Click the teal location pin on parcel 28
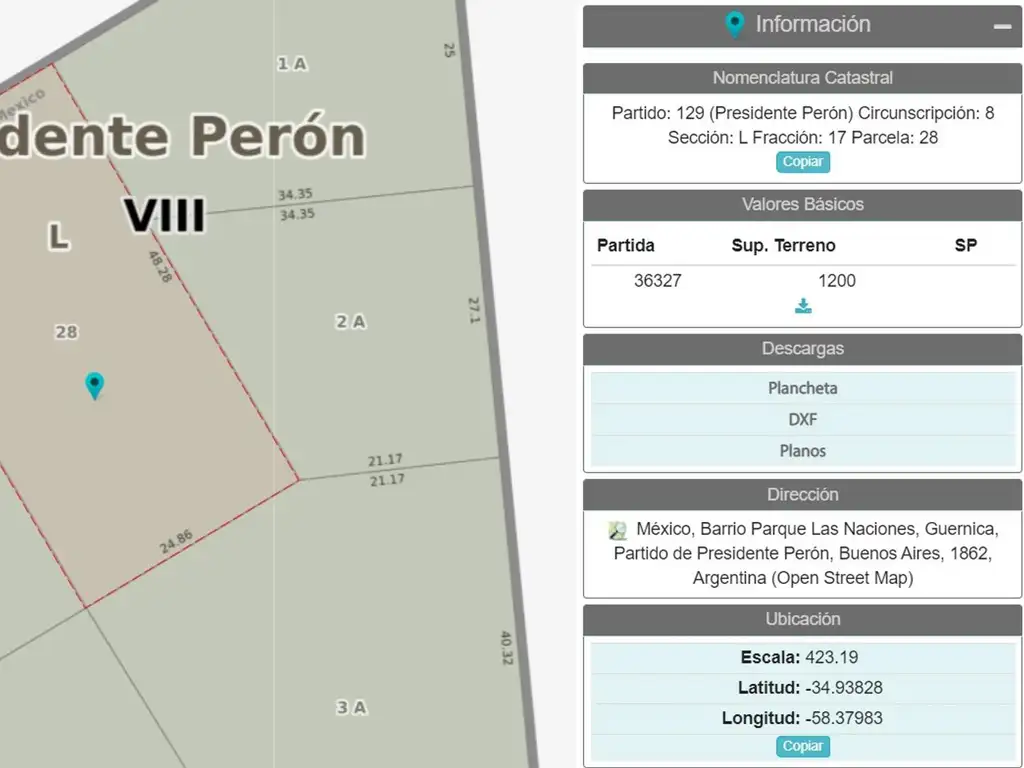 click(x=94, y=384)
